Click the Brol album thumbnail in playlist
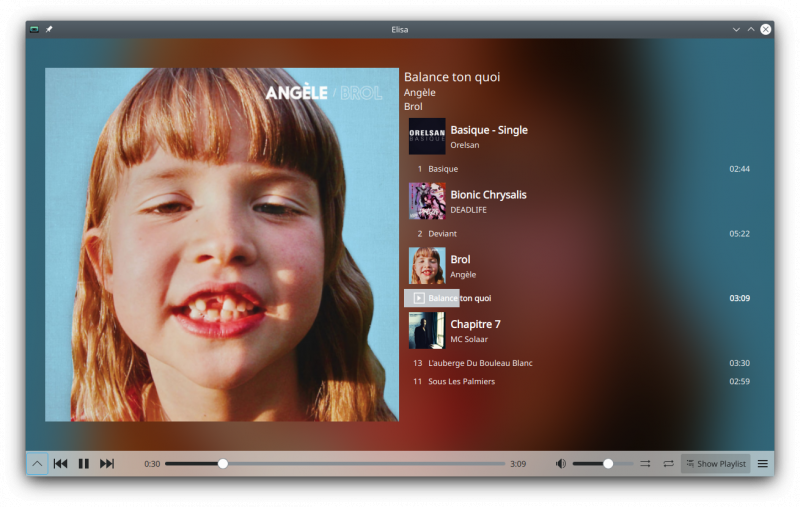Viewport: 800px width, 507px height. pyautogui.click(x=427, y=266)
